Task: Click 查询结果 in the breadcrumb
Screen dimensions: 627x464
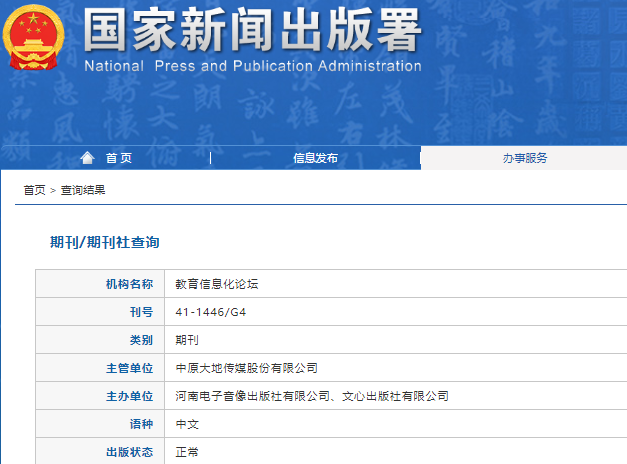Action: [x=83, y=190]
